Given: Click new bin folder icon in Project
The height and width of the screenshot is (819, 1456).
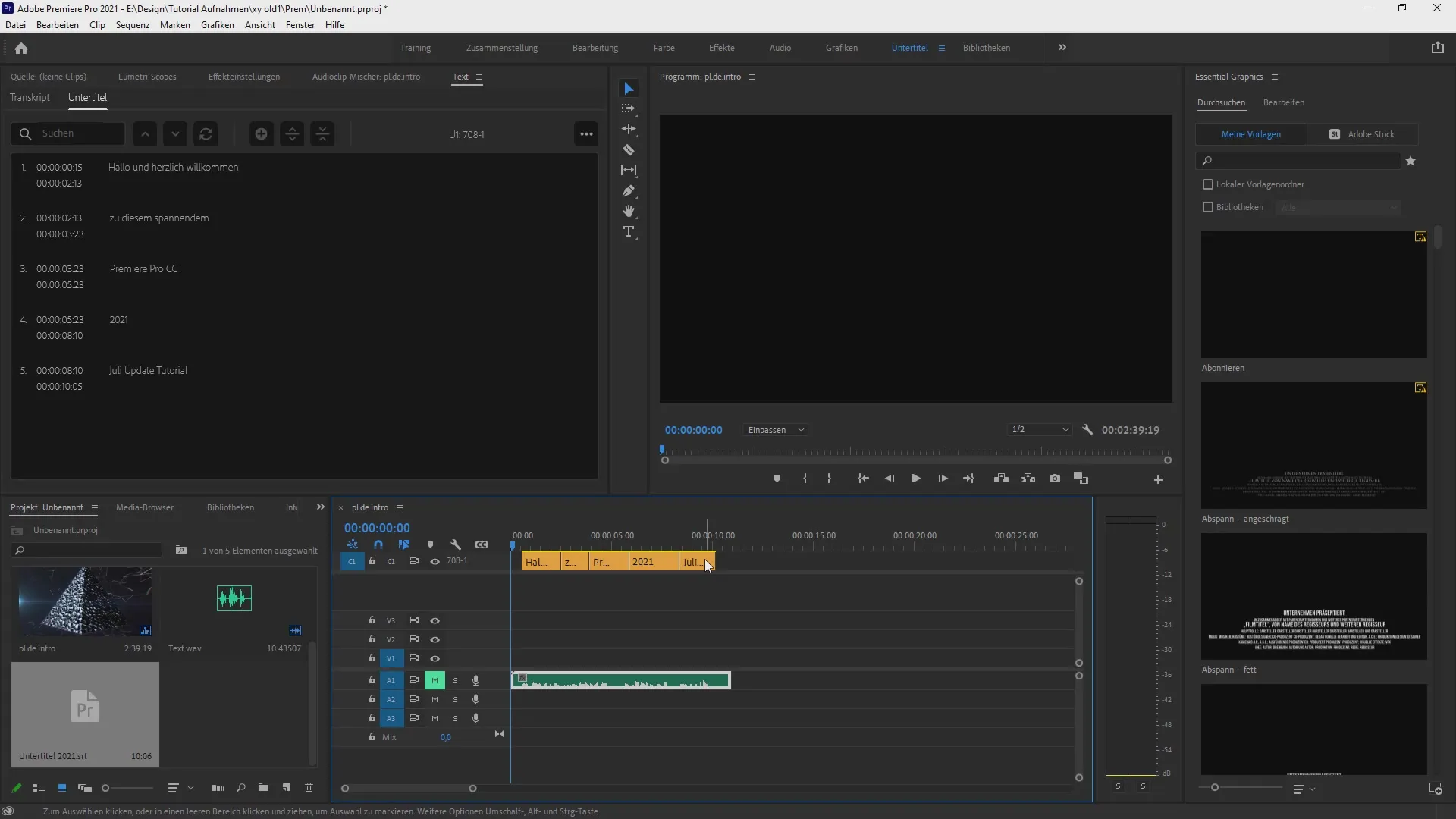Looking at the screenshot, I should point(263,788).
